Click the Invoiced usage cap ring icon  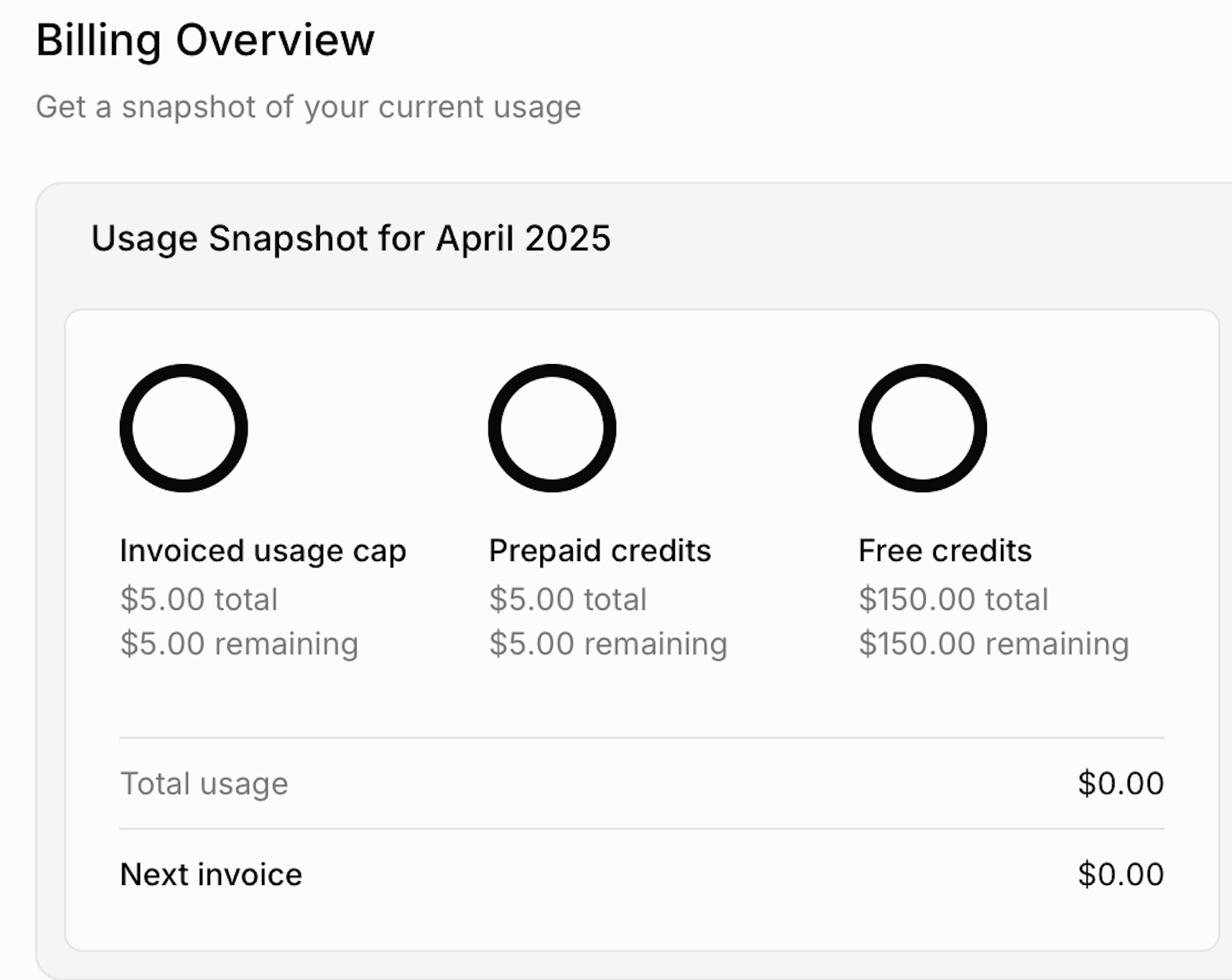[184, 428]
